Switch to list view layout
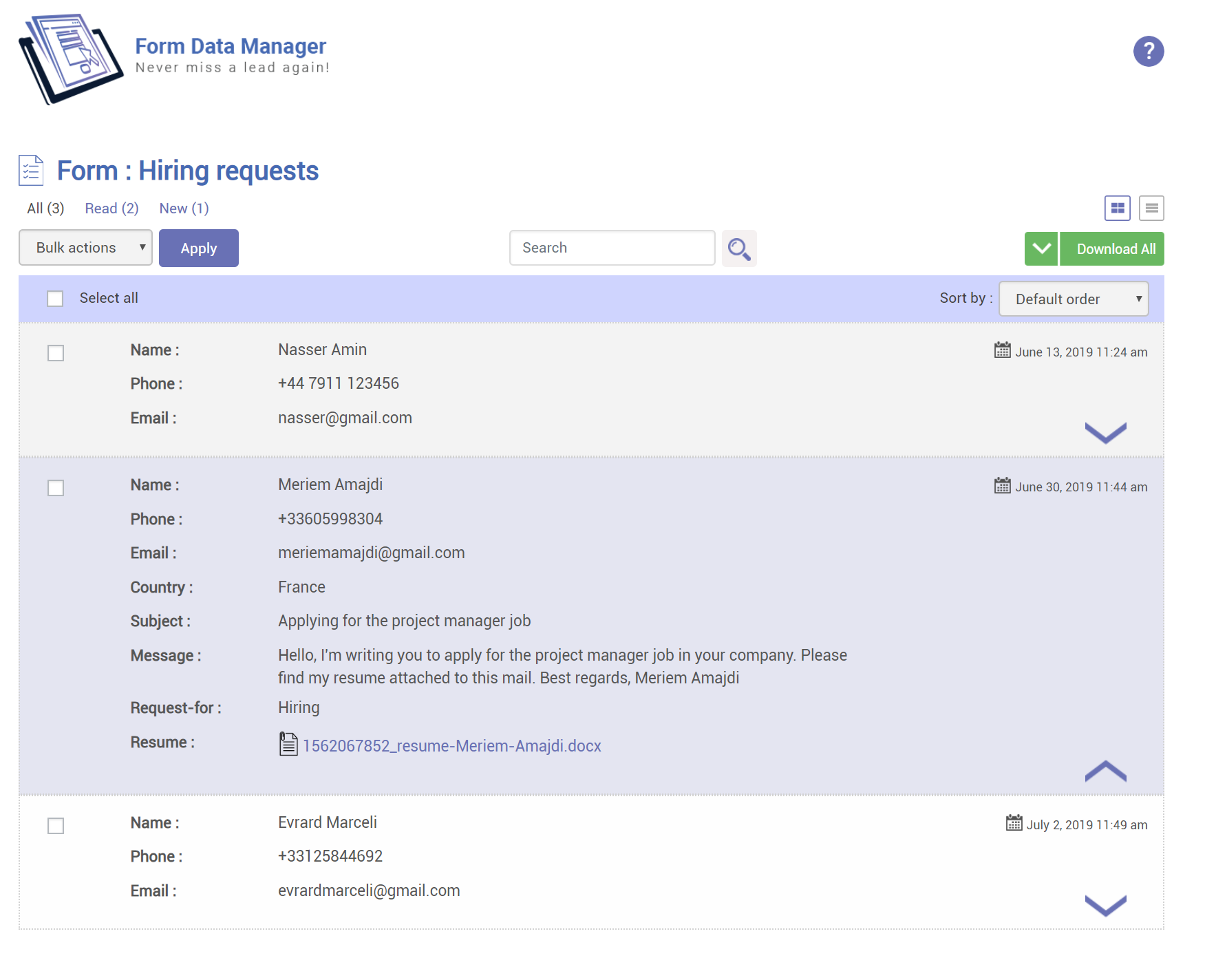 coord(1151,208)
